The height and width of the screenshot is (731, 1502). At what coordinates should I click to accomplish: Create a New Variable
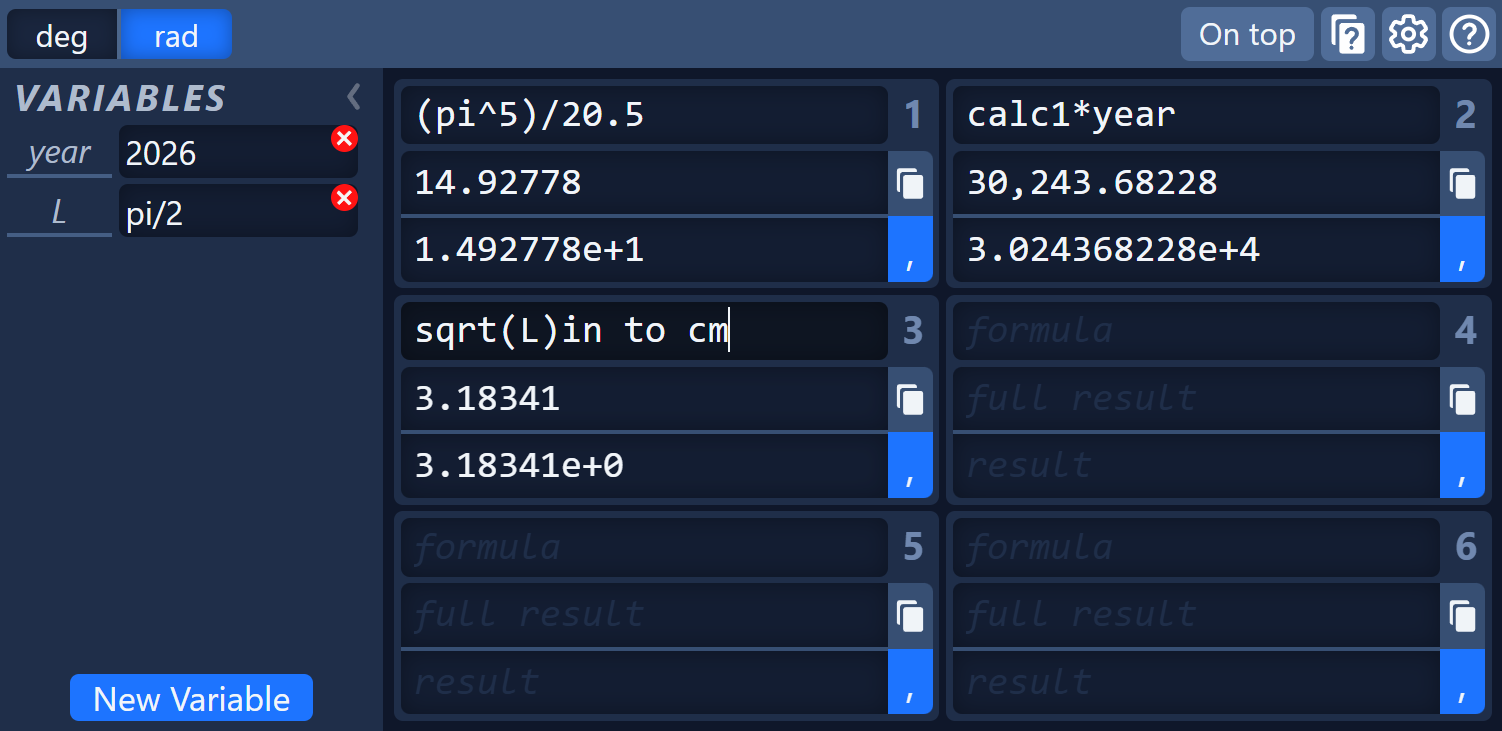(x=191, y=697)
